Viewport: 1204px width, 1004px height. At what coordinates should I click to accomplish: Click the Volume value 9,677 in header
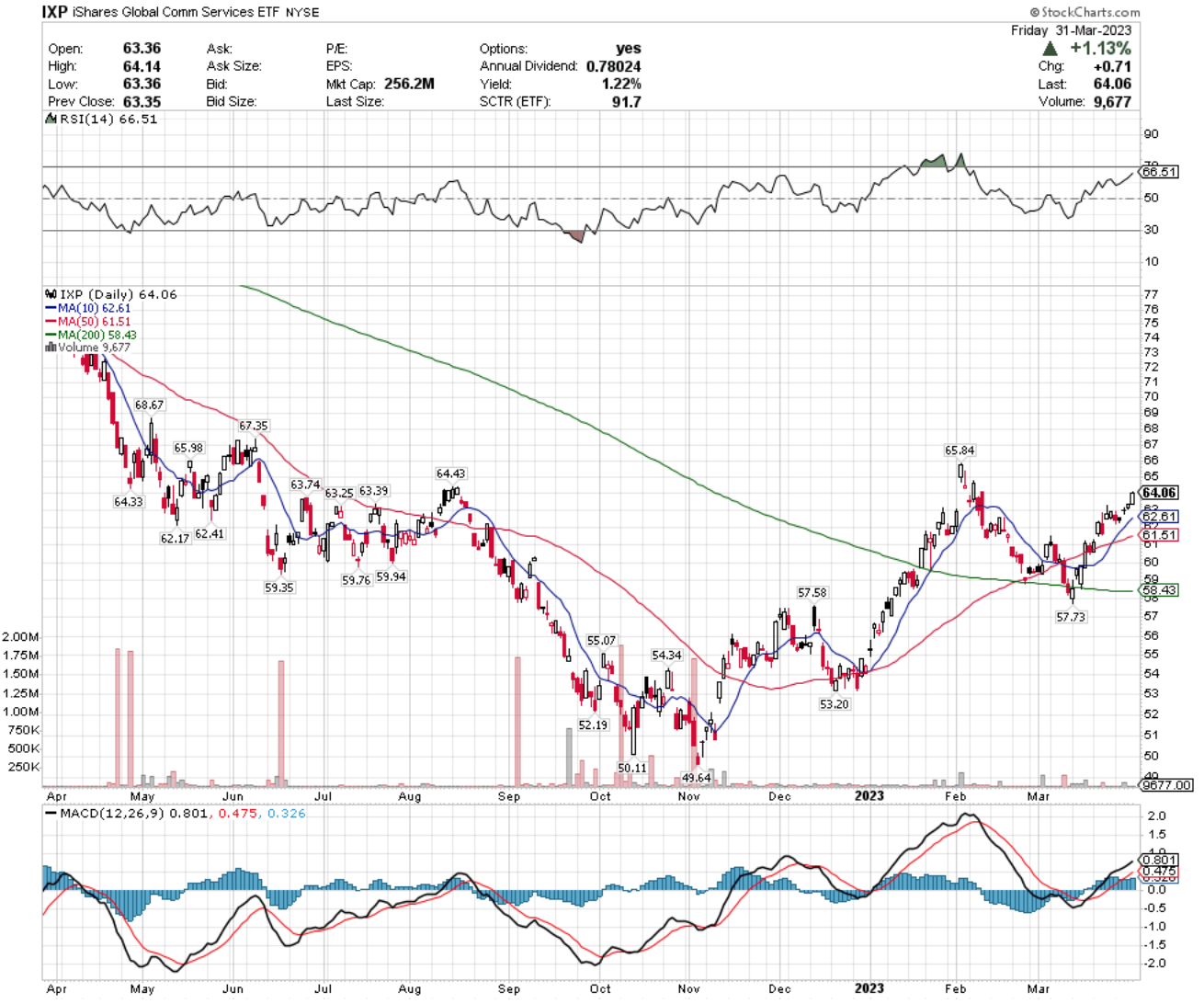(x=1112, y=101)
